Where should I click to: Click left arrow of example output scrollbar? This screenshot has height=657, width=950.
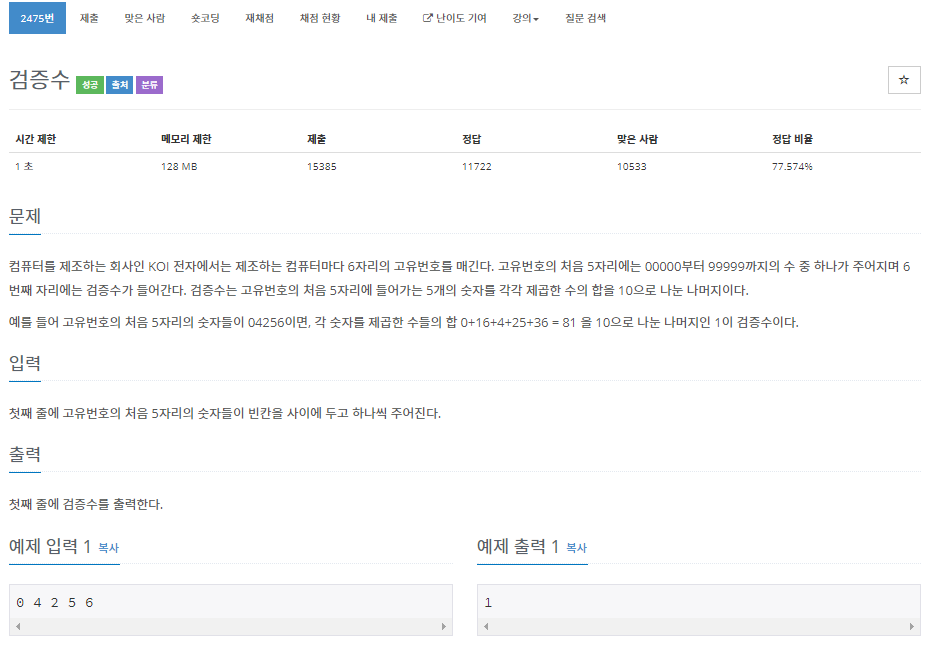pos(486,627)
